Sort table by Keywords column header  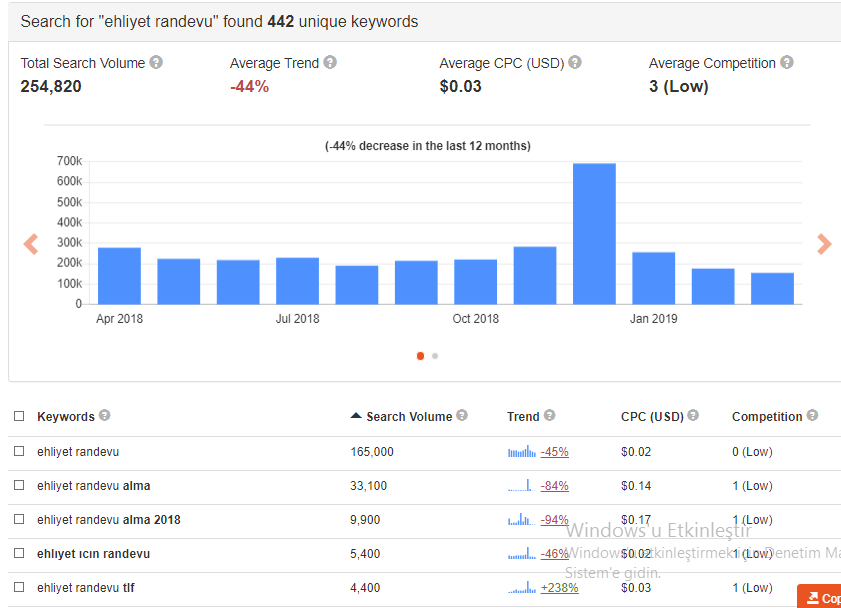pos(65,417)
